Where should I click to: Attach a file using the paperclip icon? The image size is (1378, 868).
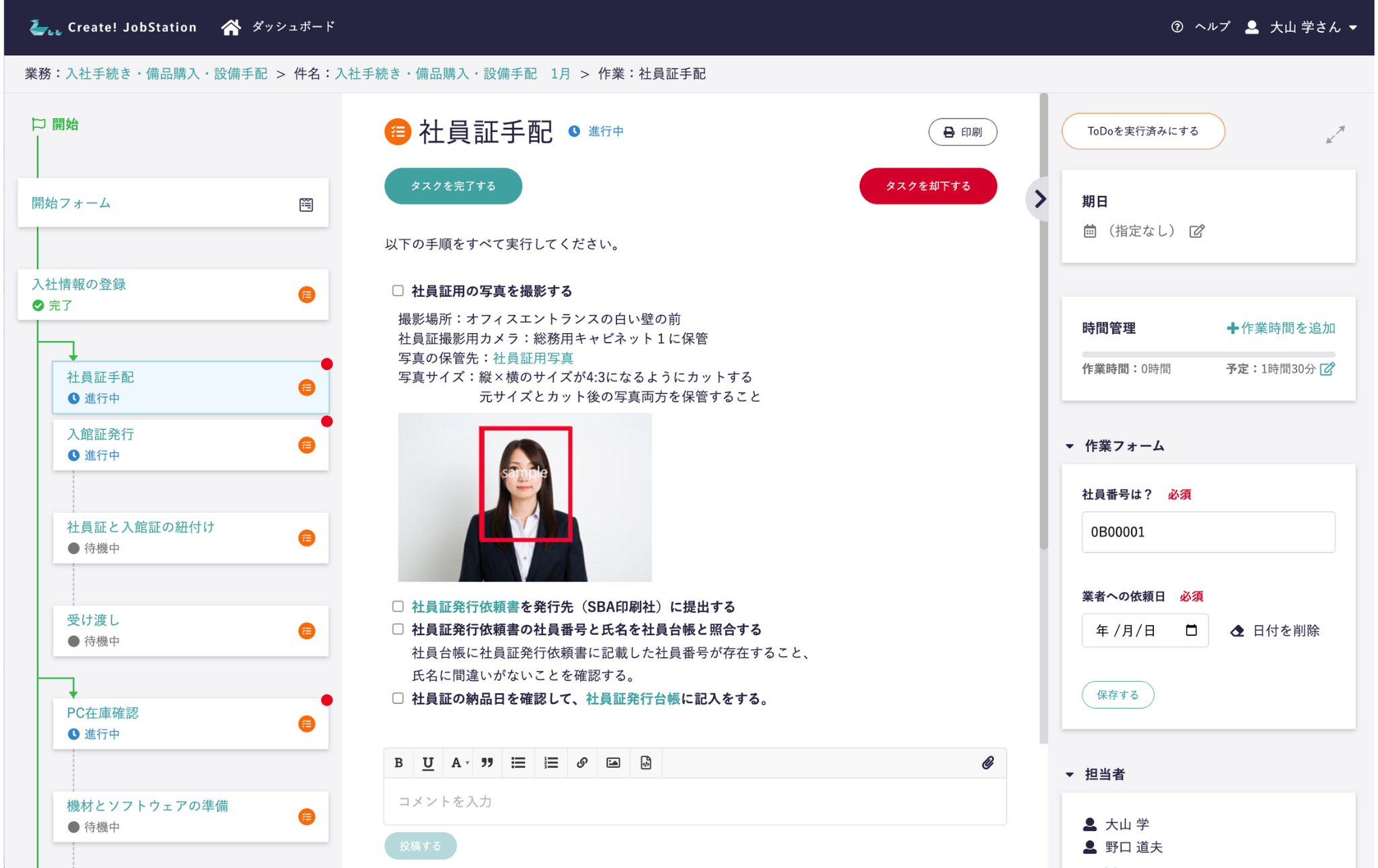tap(988, 762)
